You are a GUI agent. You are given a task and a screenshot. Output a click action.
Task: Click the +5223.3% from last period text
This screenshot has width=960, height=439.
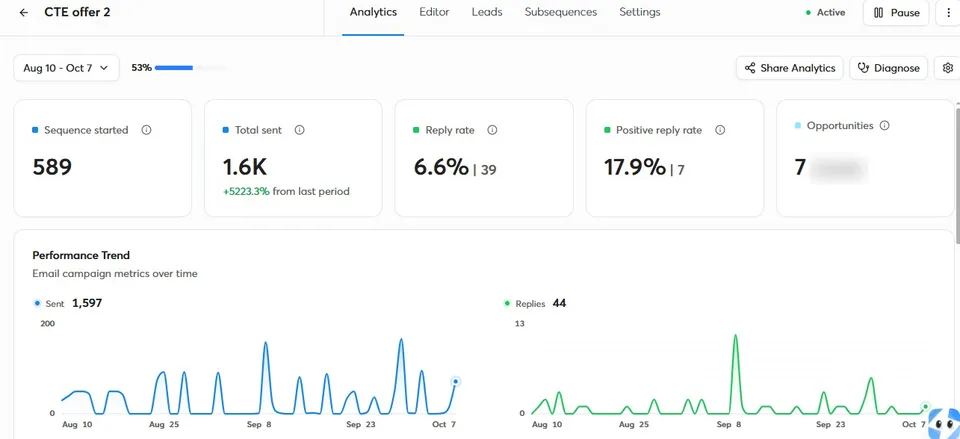(286, 192)
